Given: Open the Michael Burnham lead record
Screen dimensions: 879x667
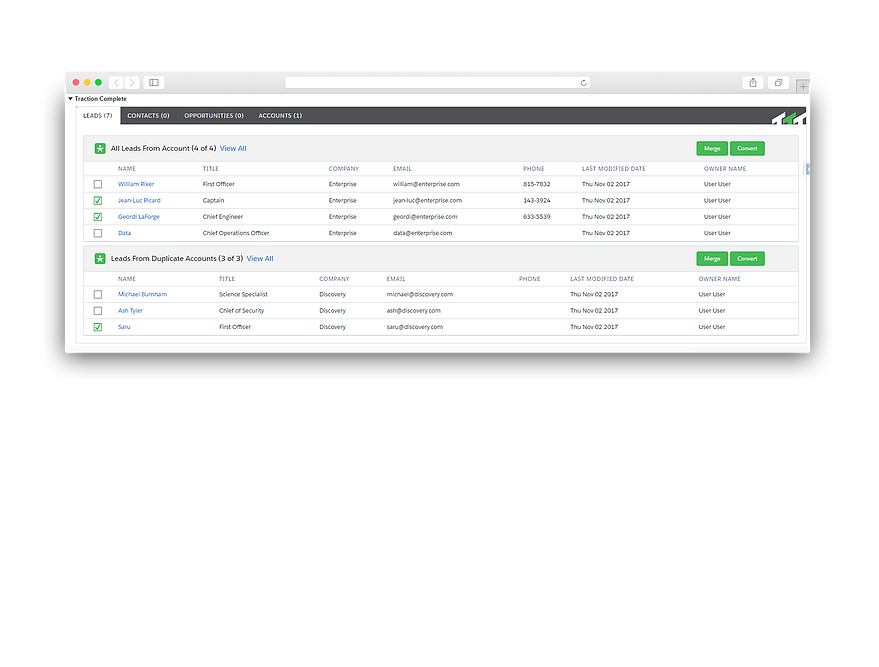Looking at the screenshot, I should pyautogui.click(x=142, y=294).
